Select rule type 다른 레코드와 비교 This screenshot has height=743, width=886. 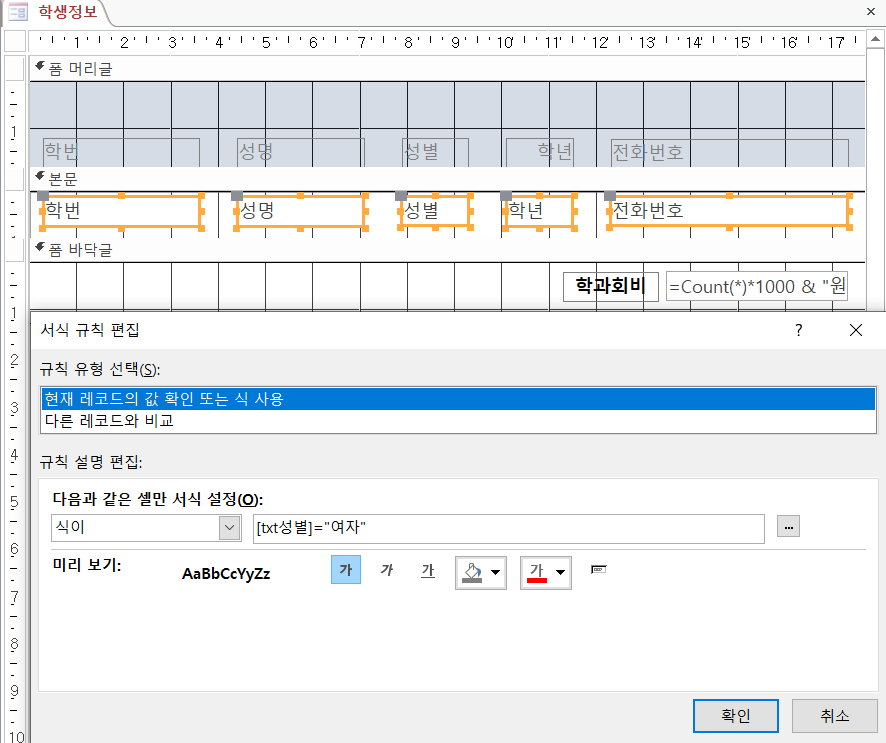pyautogui.click(x=457, y=421)
